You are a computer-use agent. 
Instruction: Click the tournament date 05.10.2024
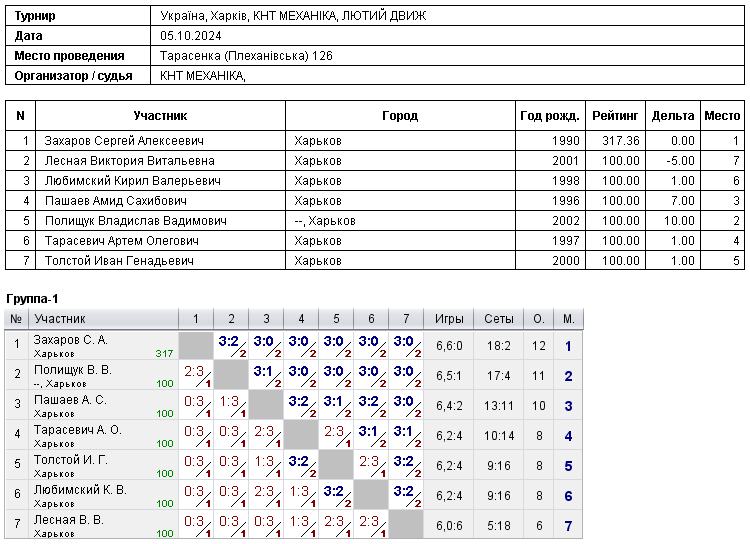pos(191,36)
